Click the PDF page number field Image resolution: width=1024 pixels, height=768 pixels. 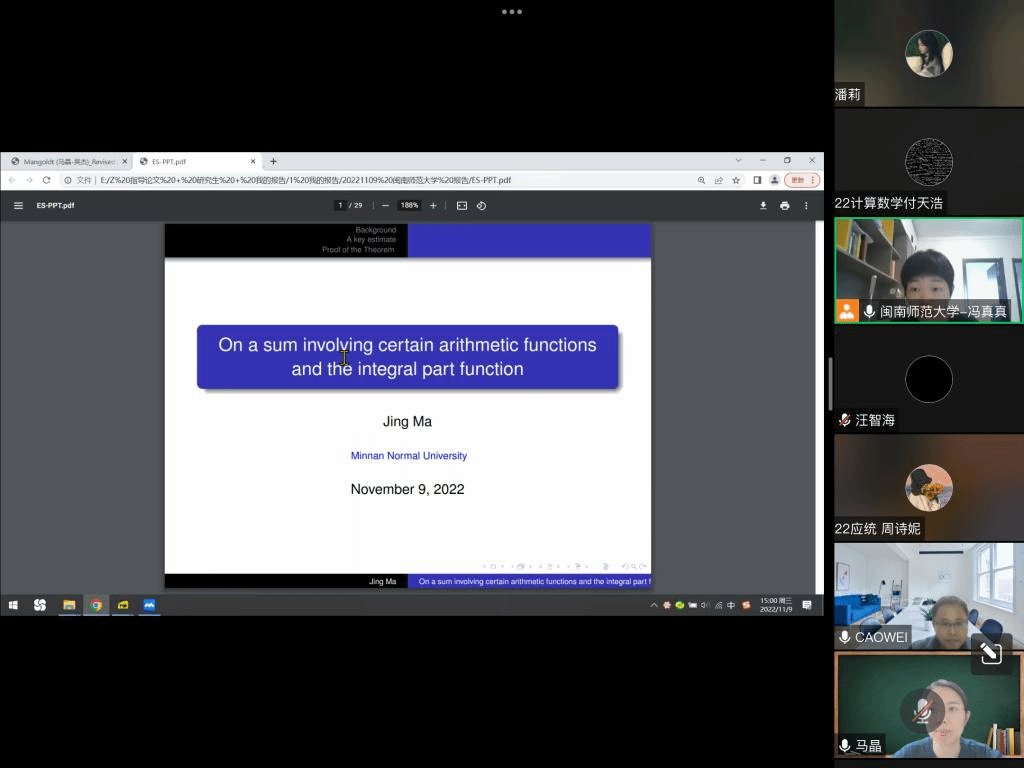click(340, 206)
